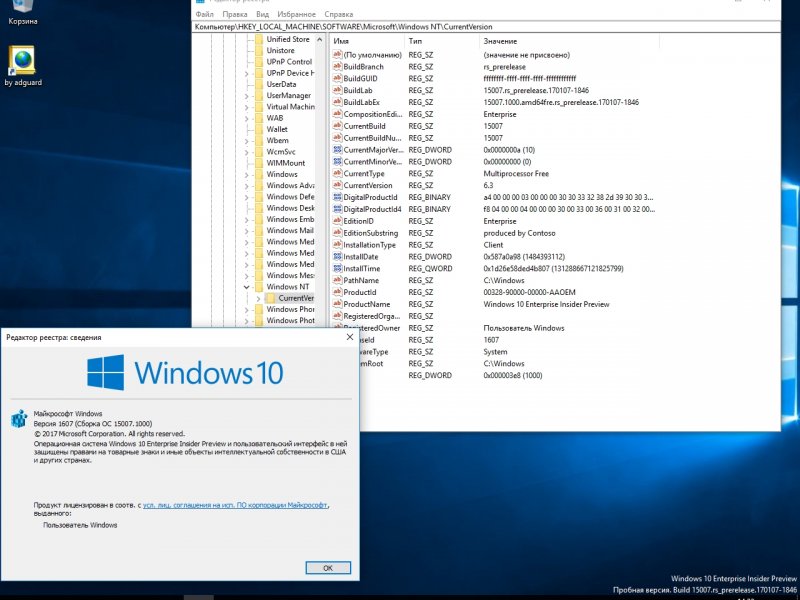Click the "Multiprocessor Free" value data
This screenshot has height=600, width=800.
pyautogui.click(x=516, y=173)
